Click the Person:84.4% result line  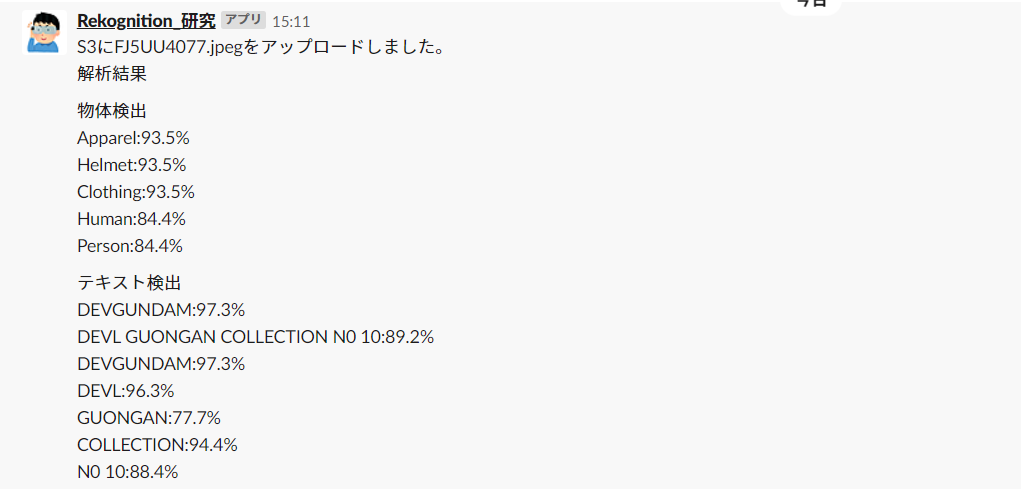(130, 246)
